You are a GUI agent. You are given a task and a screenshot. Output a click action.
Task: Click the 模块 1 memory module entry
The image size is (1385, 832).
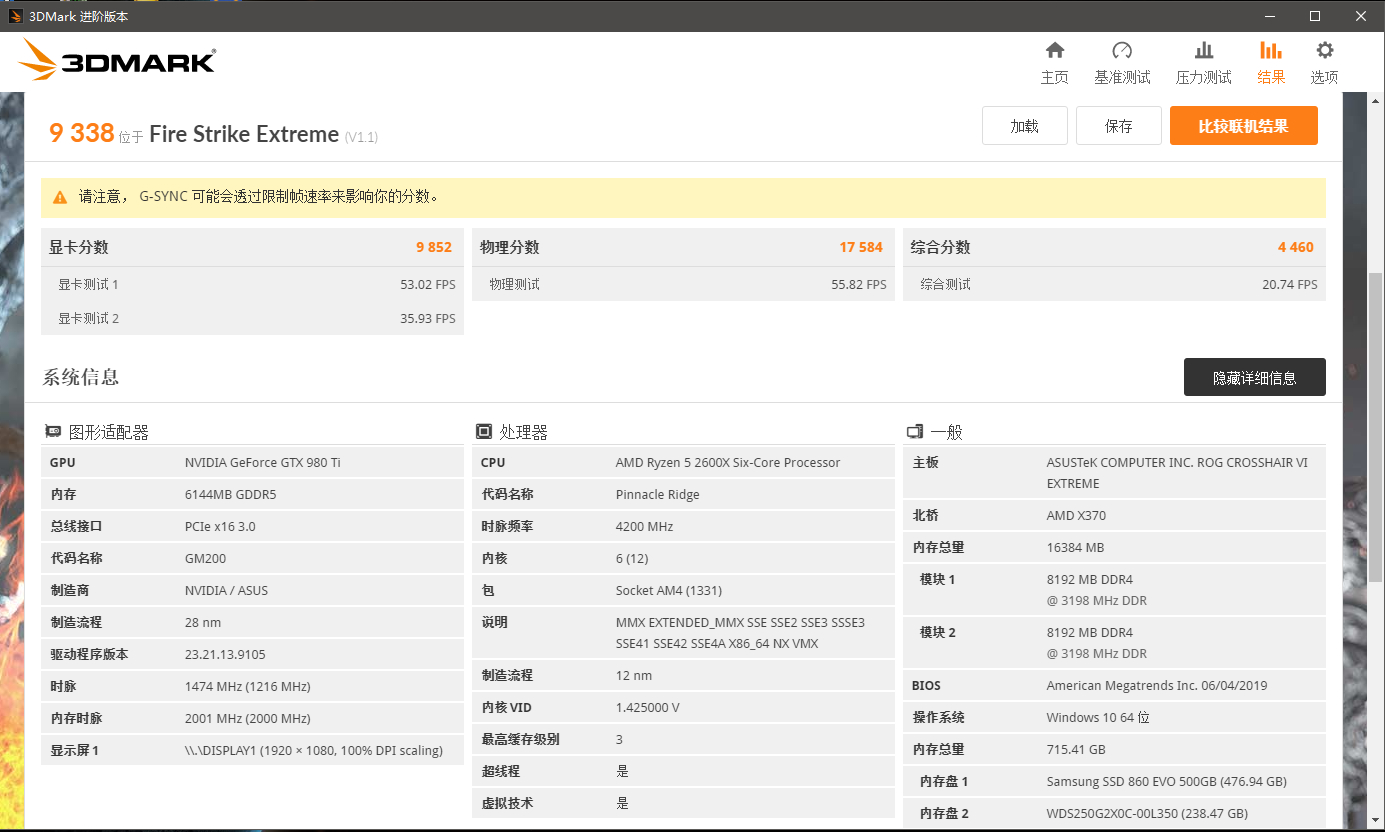click(x=1114, y=590)
